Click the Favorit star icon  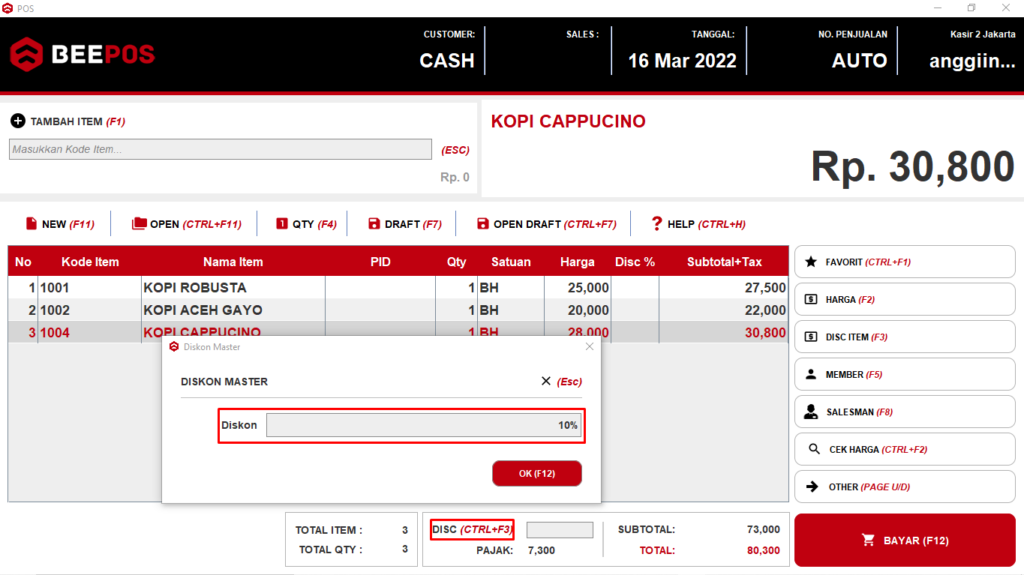point(810,261)
